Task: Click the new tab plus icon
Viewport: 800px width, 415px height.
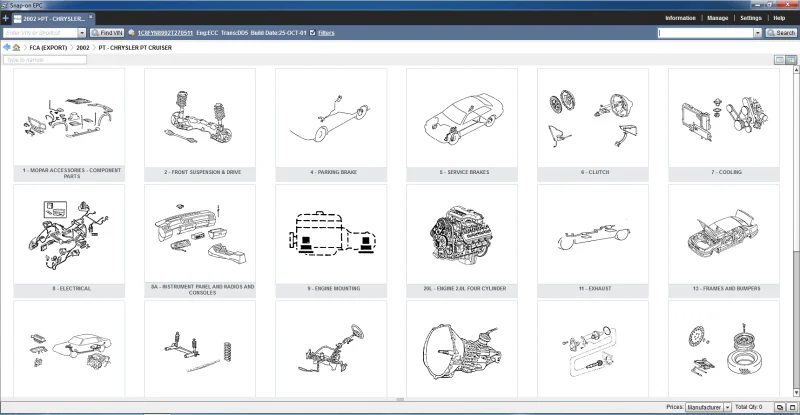Action: coord(6,18)
